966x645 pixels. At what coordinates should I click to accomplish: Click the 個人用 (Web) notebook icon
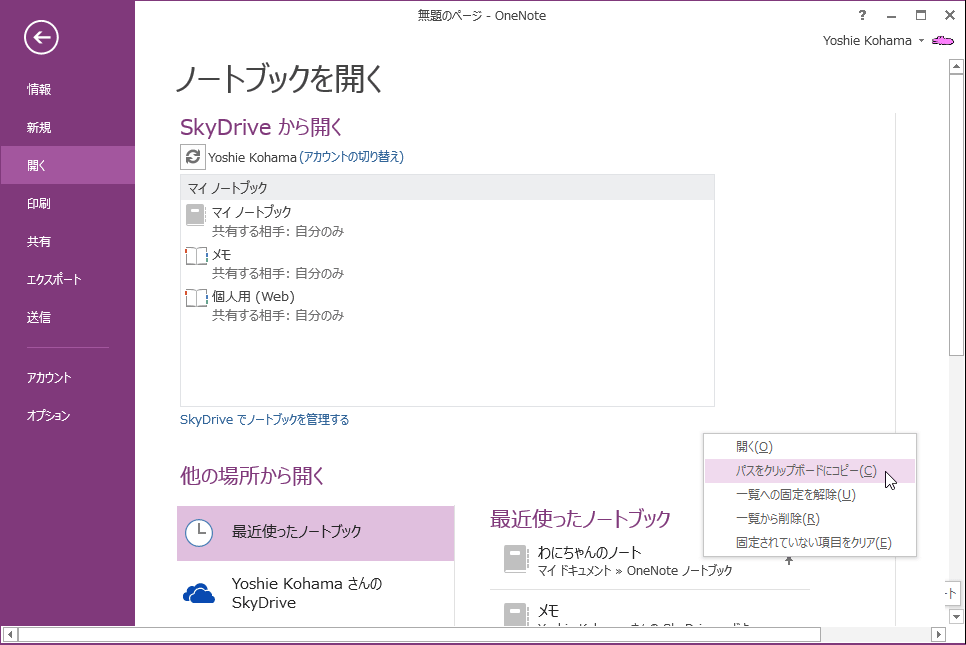(196, 298)
